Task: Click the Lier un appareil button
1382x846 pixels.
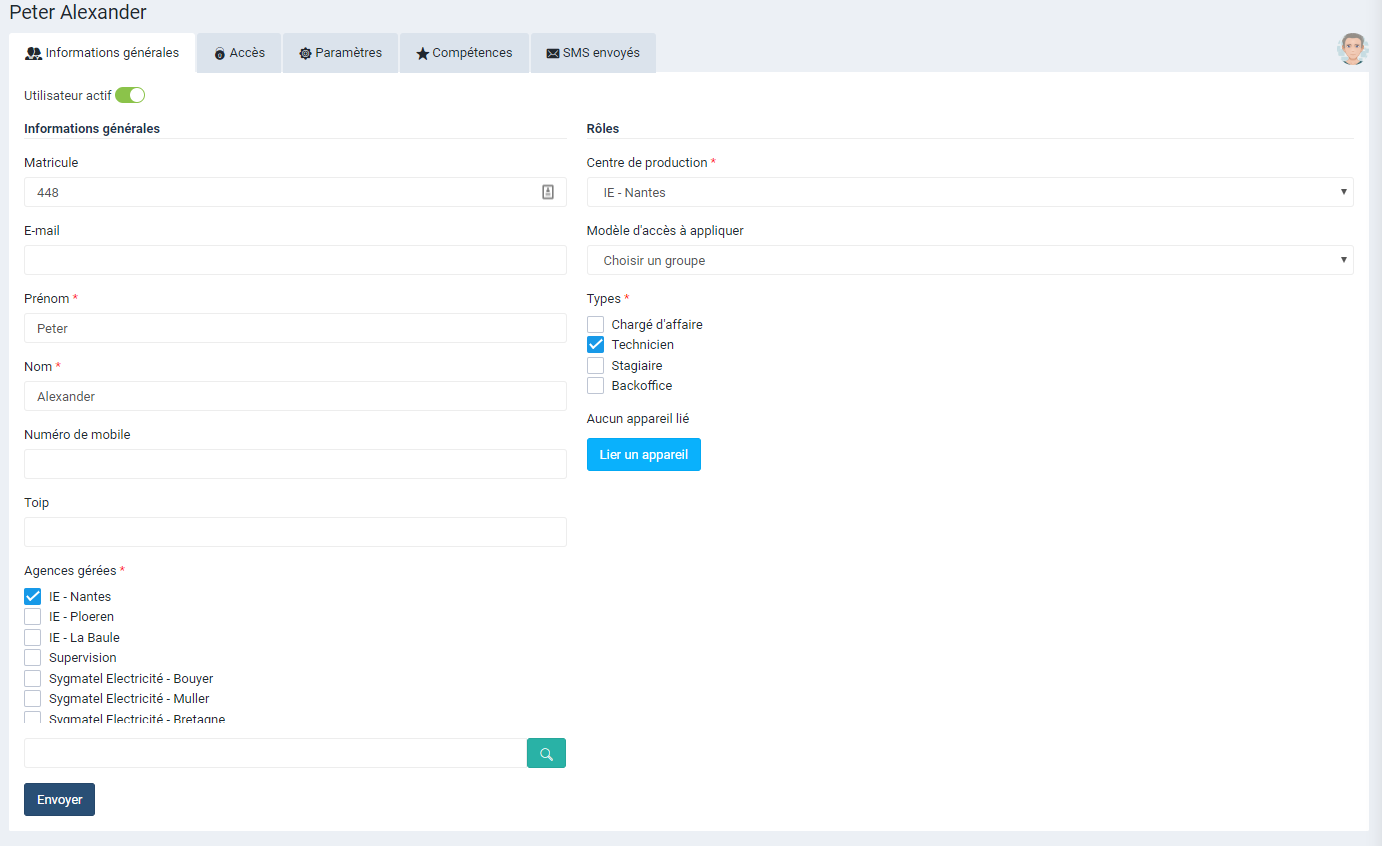Action: point(643,454)
